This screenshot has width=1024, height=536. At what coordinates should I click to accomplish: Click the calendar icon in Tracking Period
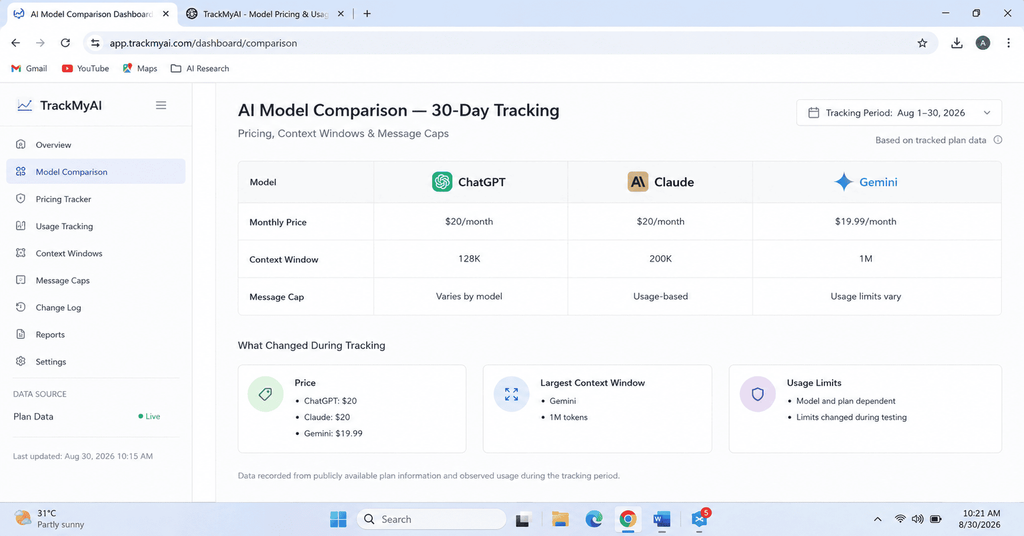click(814, 113)
